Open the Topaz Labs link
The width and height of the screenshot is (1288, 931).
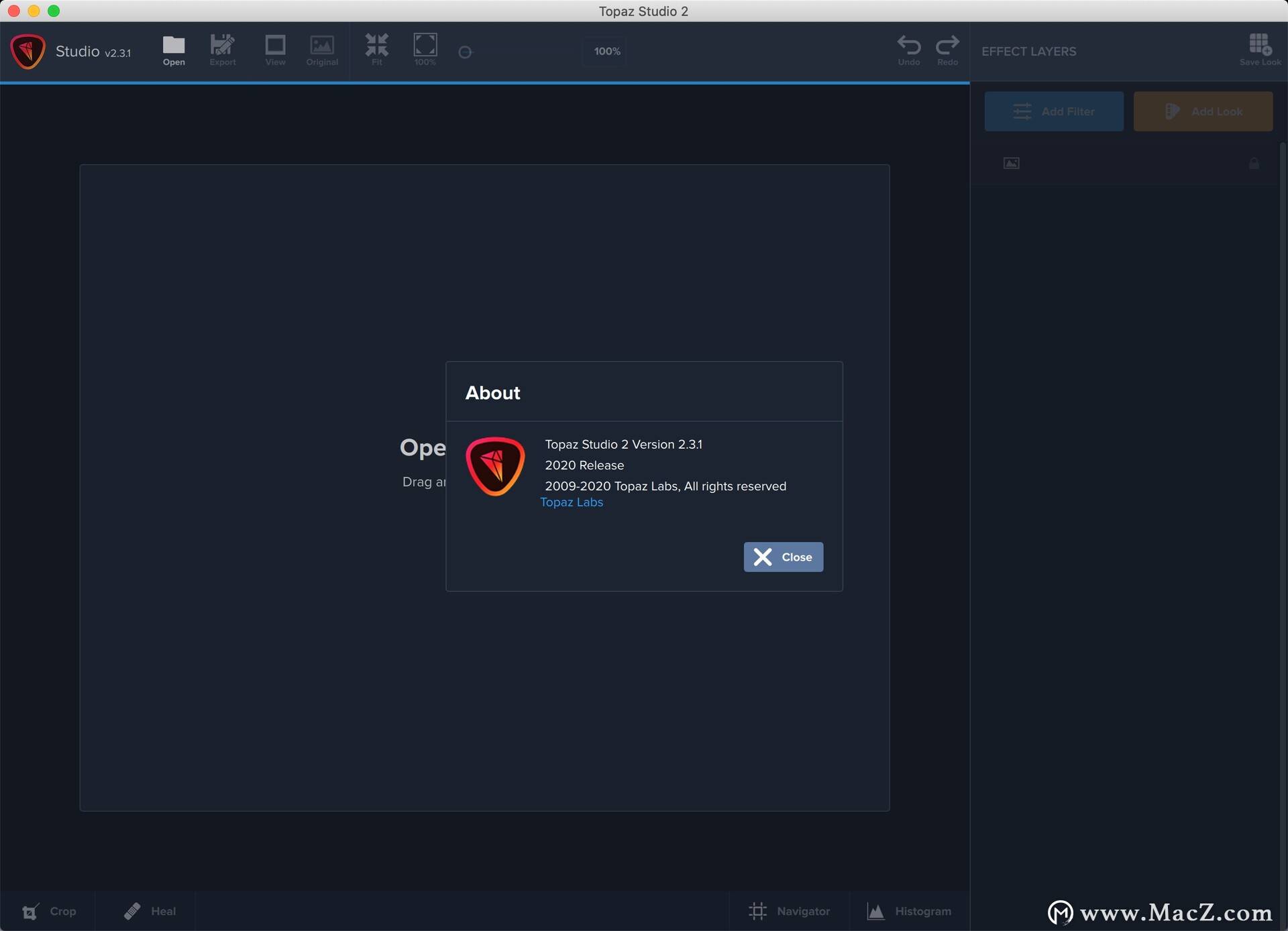(x=572, y=502)
